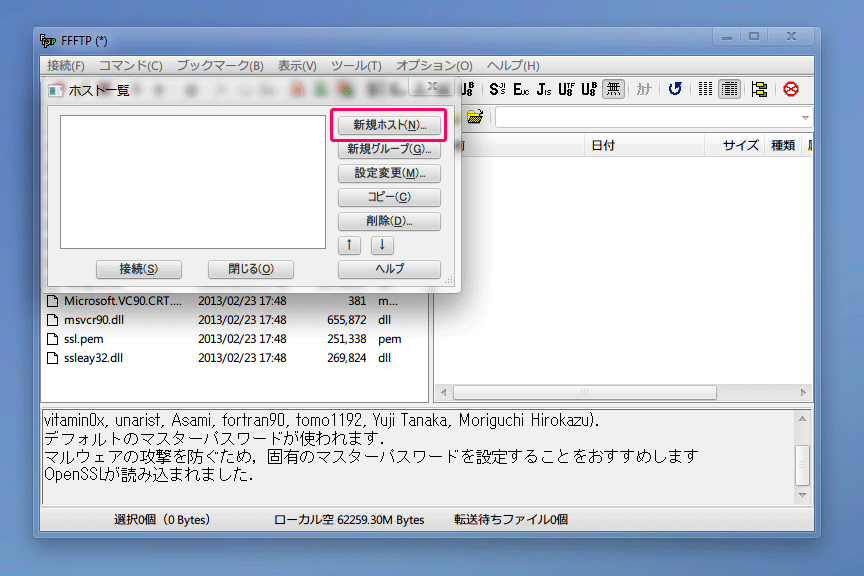Expand the remote path dropdown
864x576 pixels.
pyautogui.click(x=805, y=117)
